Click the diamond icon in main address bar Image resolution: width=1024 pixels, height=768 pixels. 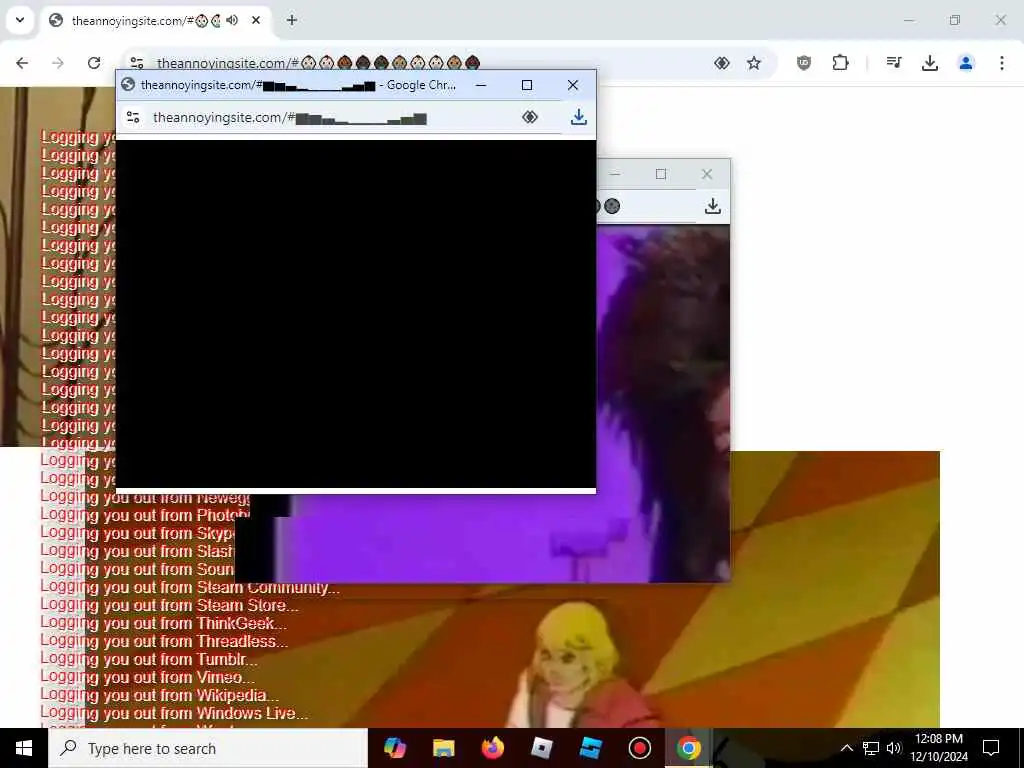pyautogui.click(x=722, y=63)
